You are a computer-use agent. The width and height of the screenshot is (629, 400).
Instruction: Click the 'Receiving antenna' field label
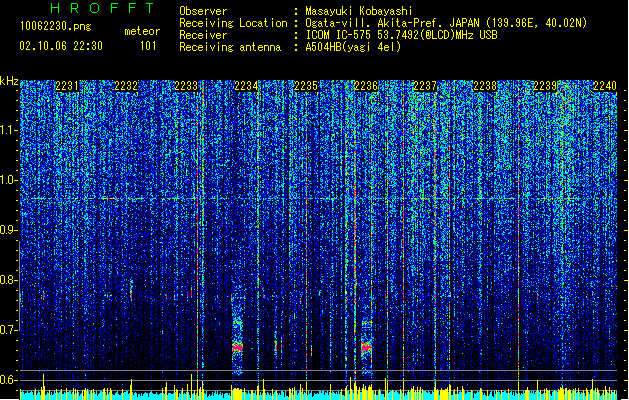click(230, 47)
